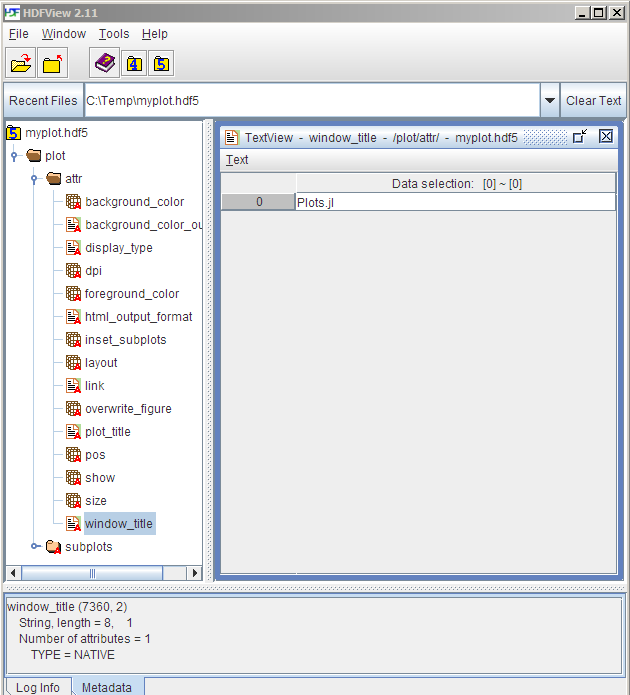Screen dimensions: 630x695
Task: Switch to the Metadata tab
Action: point(106,687)
